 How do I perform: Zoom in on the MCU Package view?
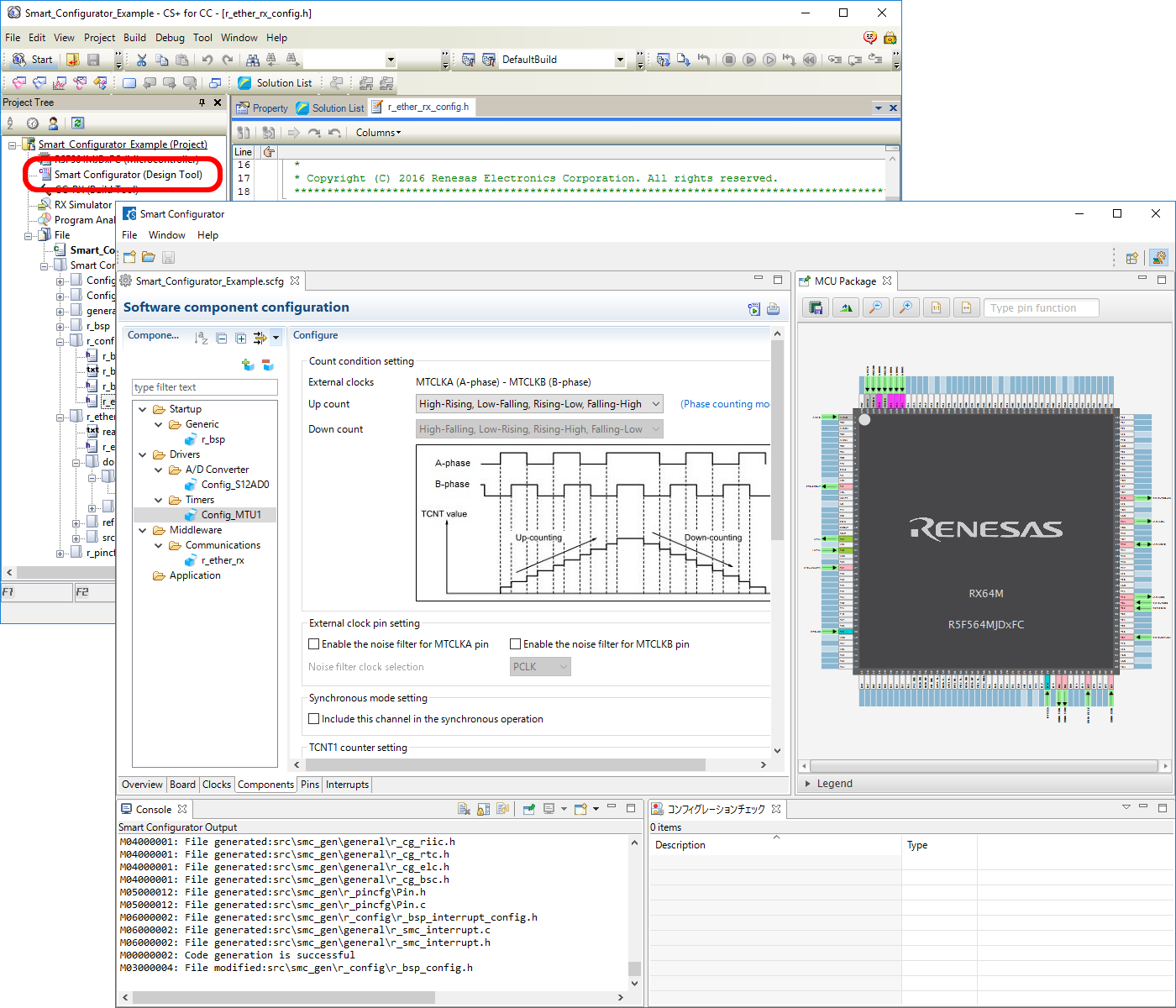tap(906, 308)
